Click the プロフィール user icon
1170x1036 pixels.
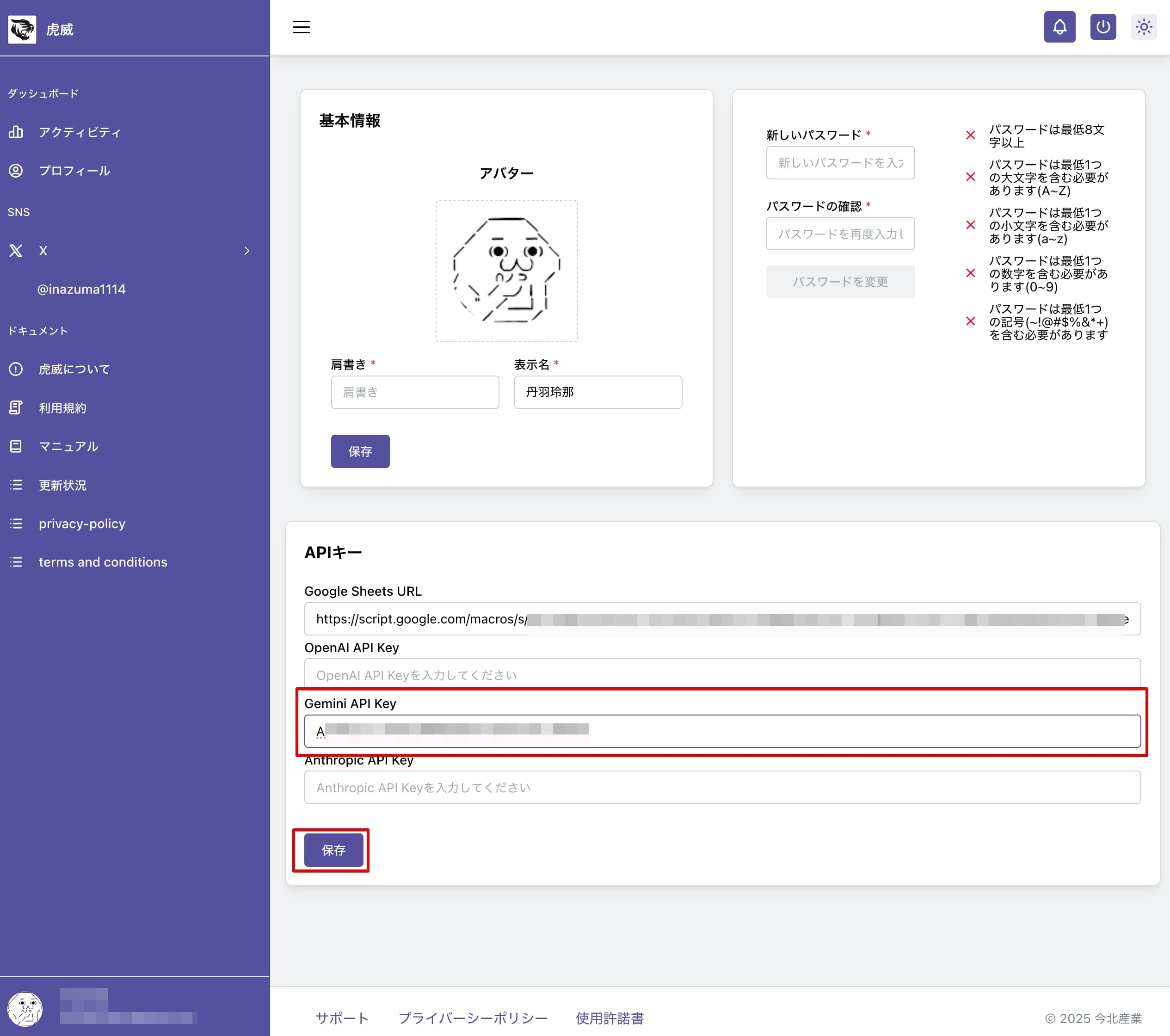click(x=16, y=171)
